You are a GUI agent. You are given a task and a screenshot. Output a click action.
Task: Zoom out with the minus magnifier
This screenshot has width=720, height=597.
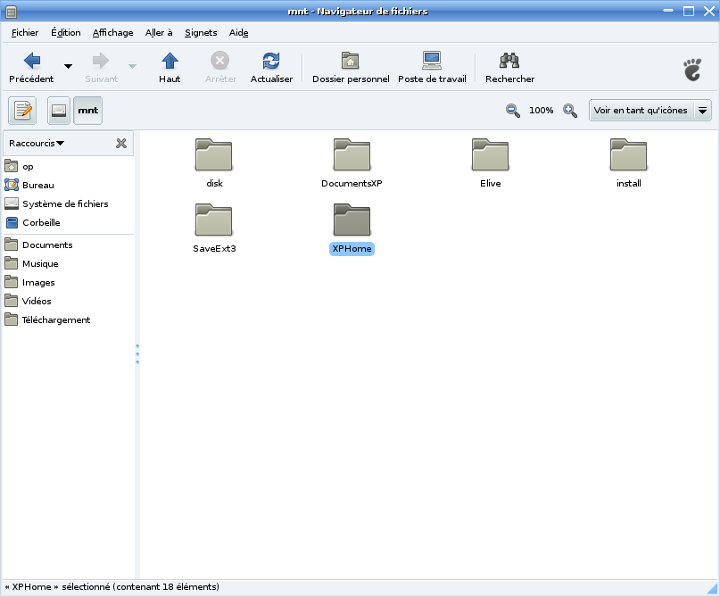click(x=512, y=111)
